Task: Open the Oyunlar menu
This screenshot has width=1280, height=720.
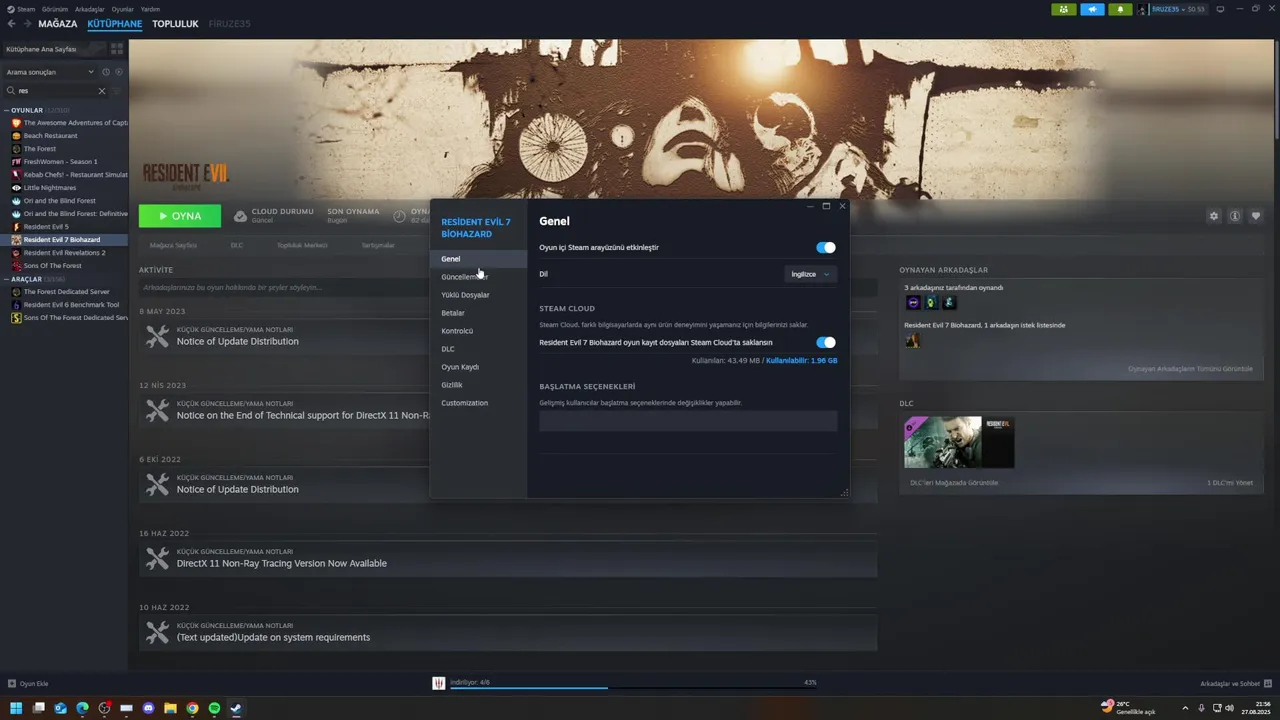Action: [122, 9]
